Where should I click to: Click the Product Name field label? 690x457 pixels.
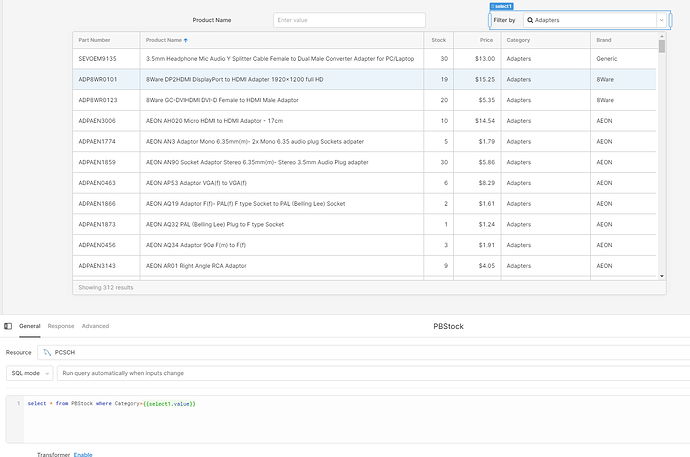pos(212,20)
